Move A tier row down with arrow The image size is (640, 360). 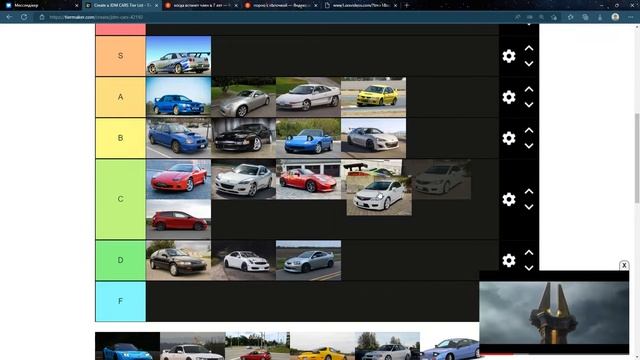click(x=529, y=105)
